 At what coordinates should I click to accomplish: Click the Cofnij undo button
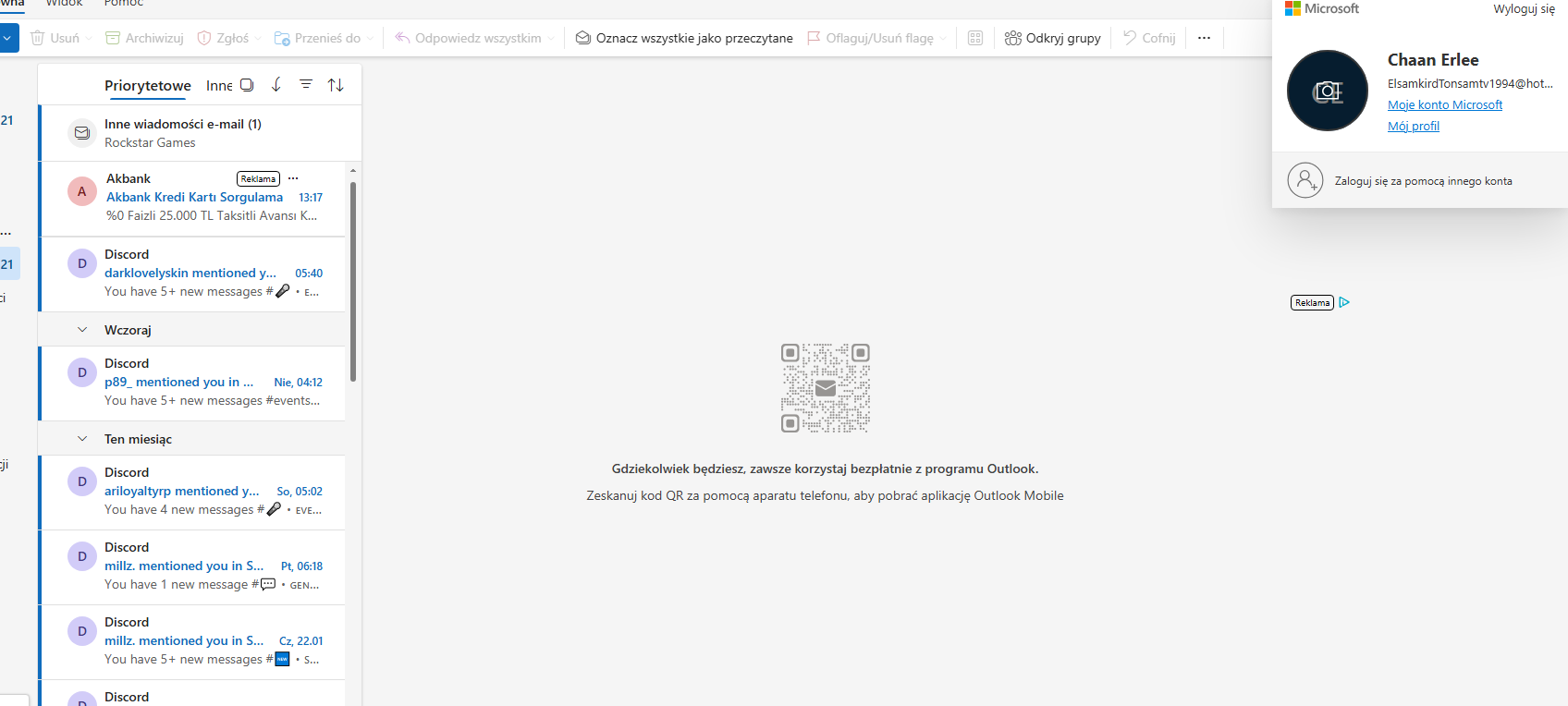1149,38
